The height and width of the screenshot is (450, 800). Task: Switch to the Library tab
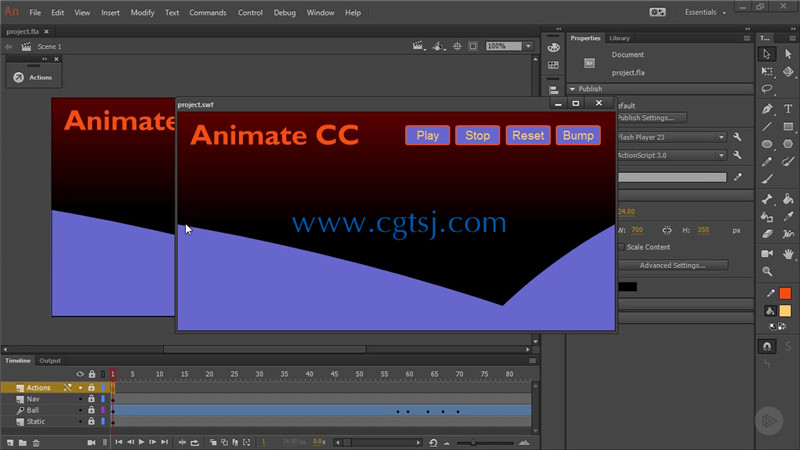pos(619,38)
